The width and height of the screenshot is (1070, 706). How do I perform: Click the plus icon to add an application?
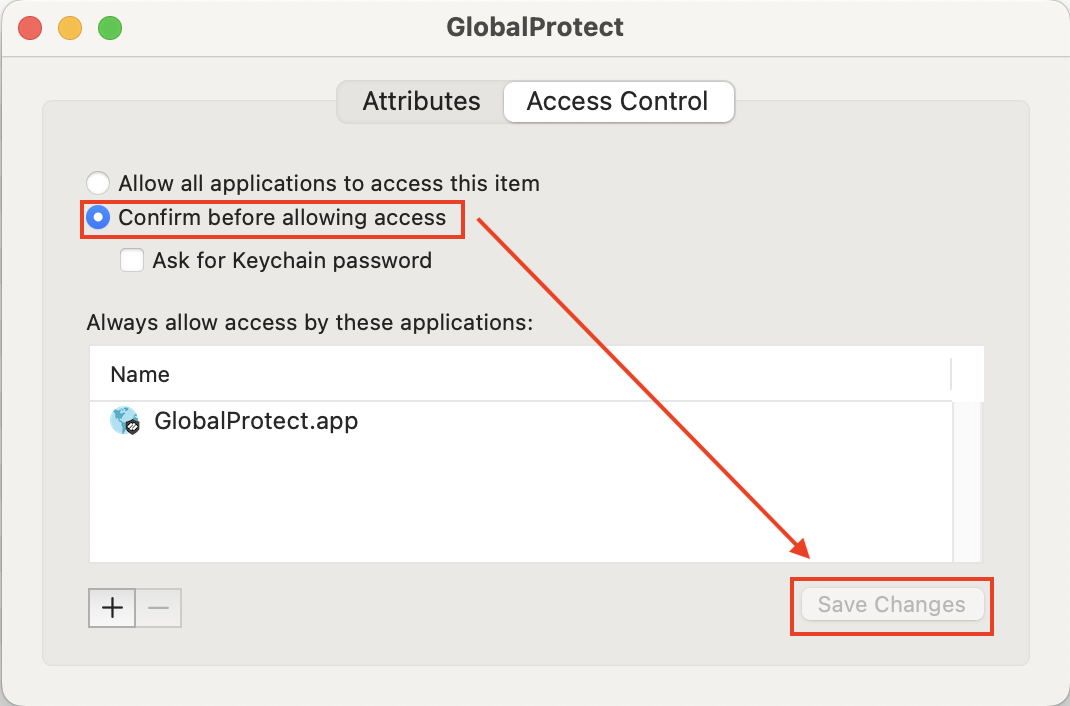111,607
